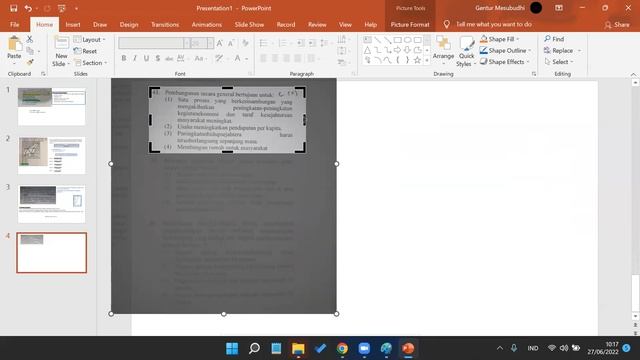Select the triangle shape in shapes gallery
Image resolution: width=640 pixels, height=360 pixels.
367,50
